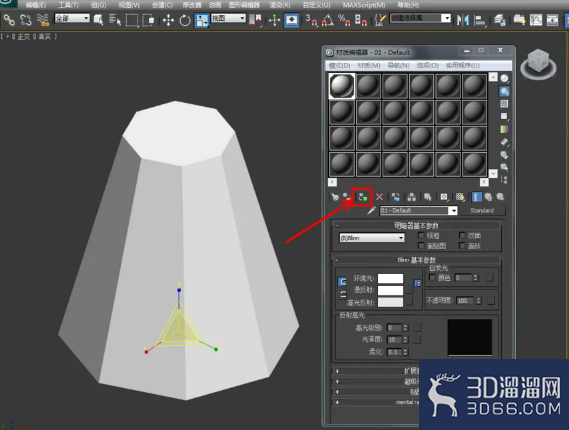Click Bind to Space Warp tool

coord(43,20)
